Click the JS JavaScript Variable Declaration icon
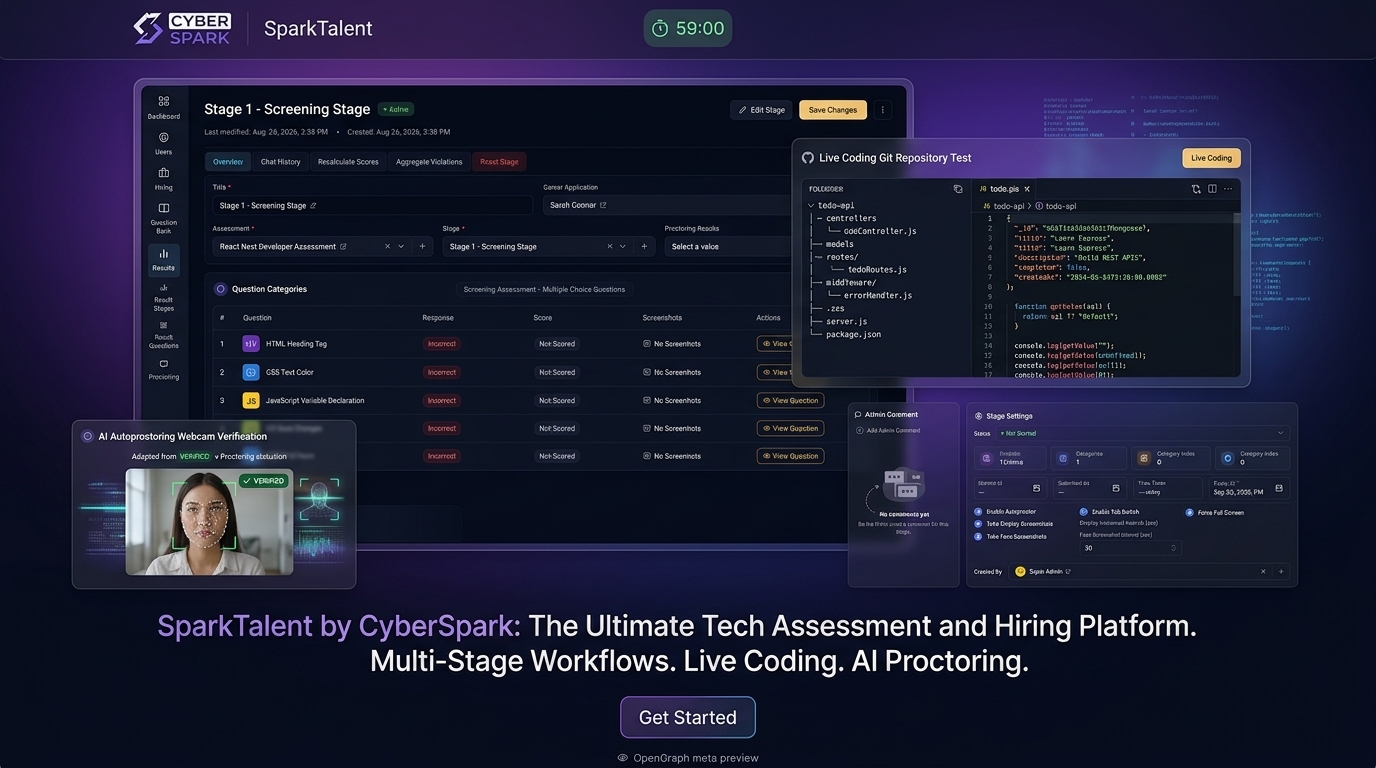1376x768 pixels. [x=251, y=400]
